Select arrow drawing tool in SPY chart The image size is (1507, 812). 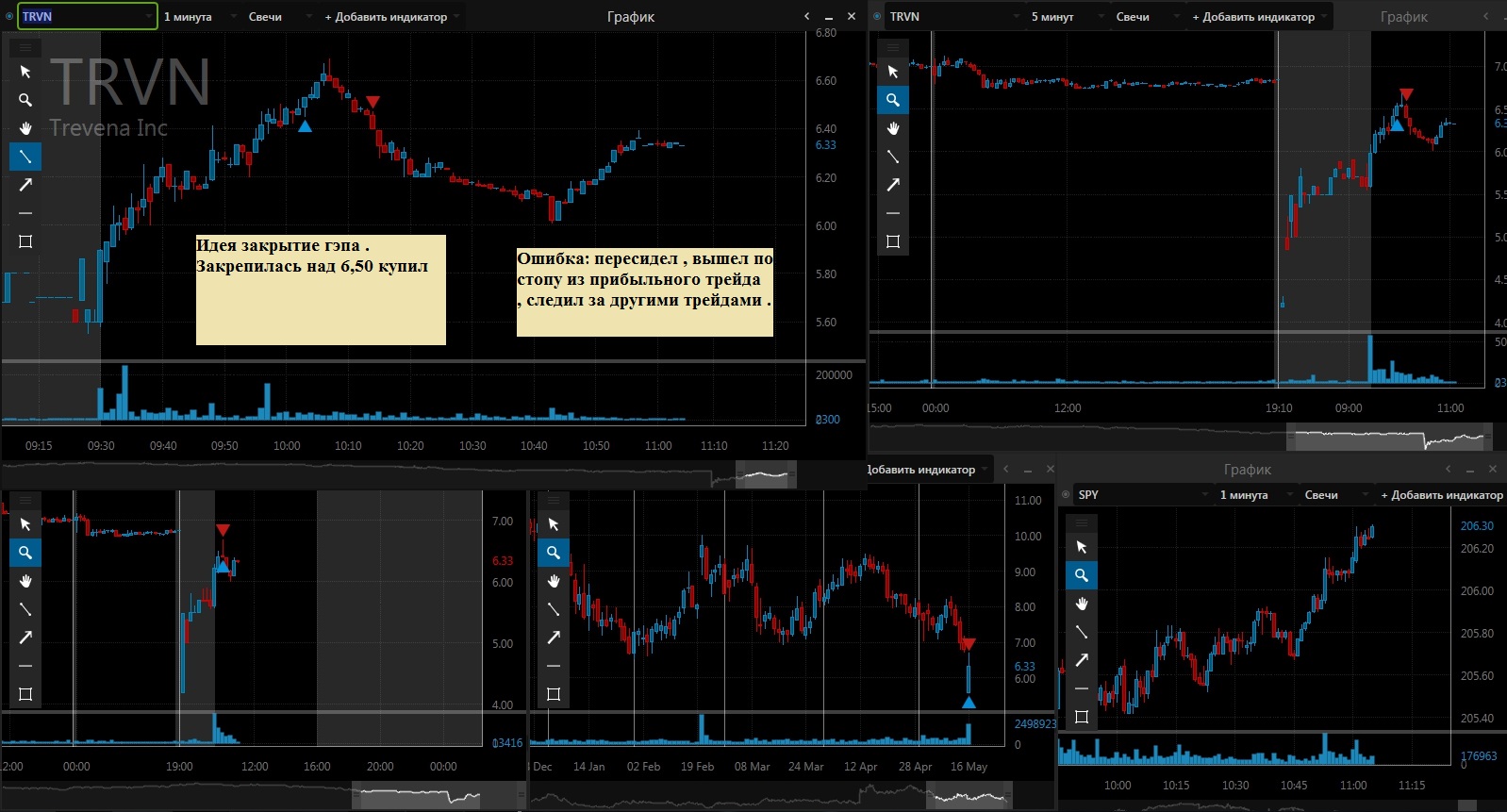1082,660
